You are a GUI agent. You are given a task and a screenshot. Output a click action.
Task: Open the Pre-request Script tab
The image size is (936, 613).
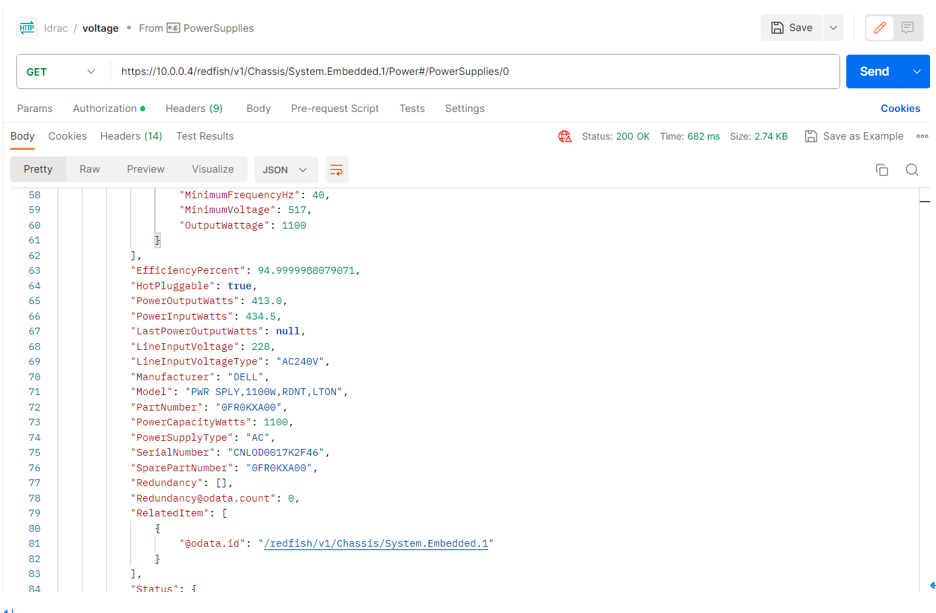point(334,108)
